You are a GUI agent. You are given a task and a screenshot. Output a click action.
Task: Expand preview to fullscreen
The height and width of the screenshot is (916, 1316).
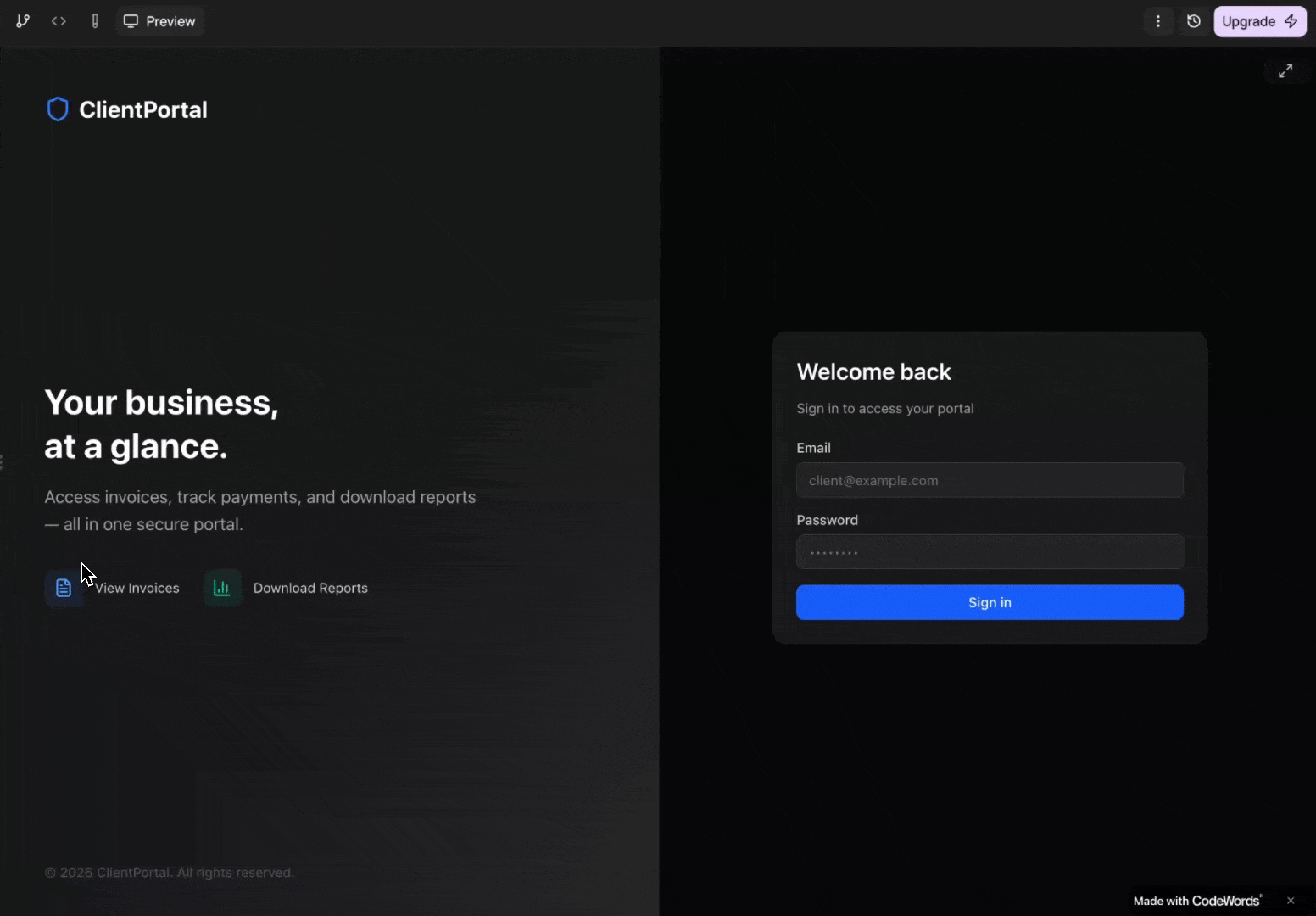(x=1285, y=71)
